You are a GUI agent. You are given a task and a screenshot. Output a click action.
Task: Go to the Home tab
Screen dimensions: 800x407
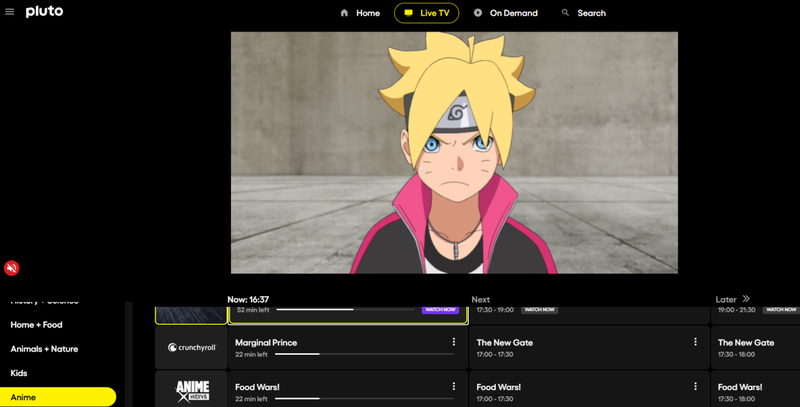360,13
